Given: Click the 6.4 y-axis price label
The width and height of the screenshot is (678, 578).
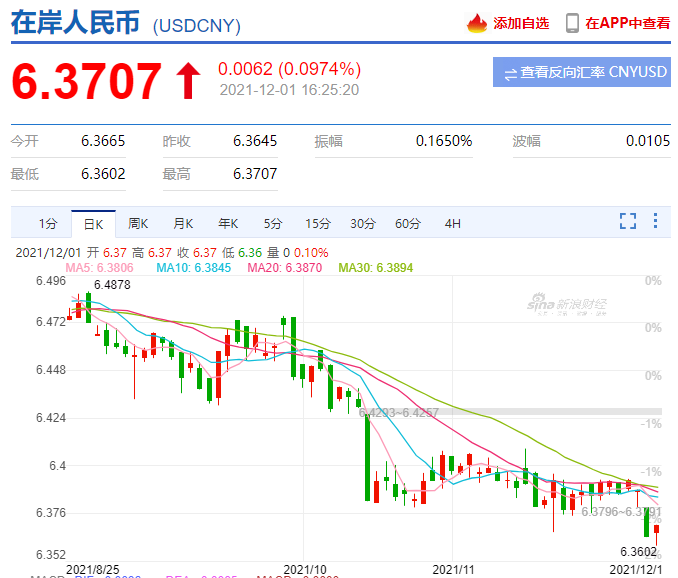Looking at the screenshot, I should (x=58, y=466).
